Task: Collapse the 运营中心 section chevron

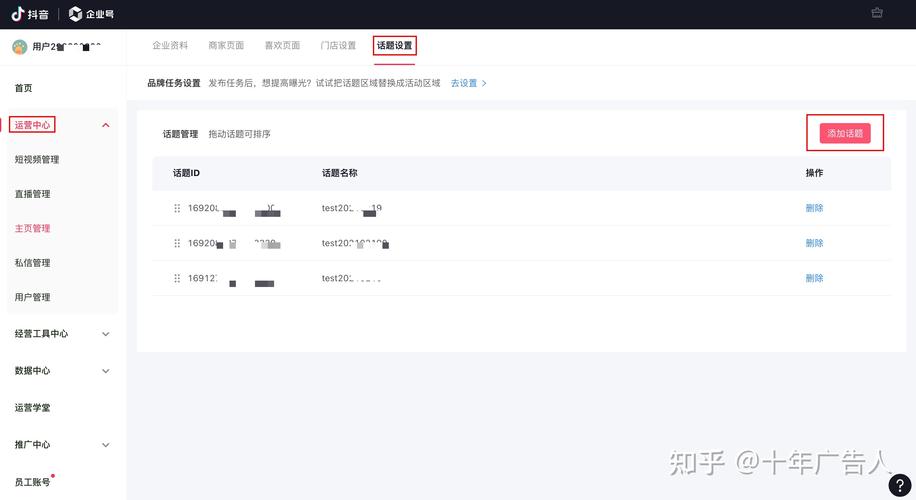Action: point(106,125)
